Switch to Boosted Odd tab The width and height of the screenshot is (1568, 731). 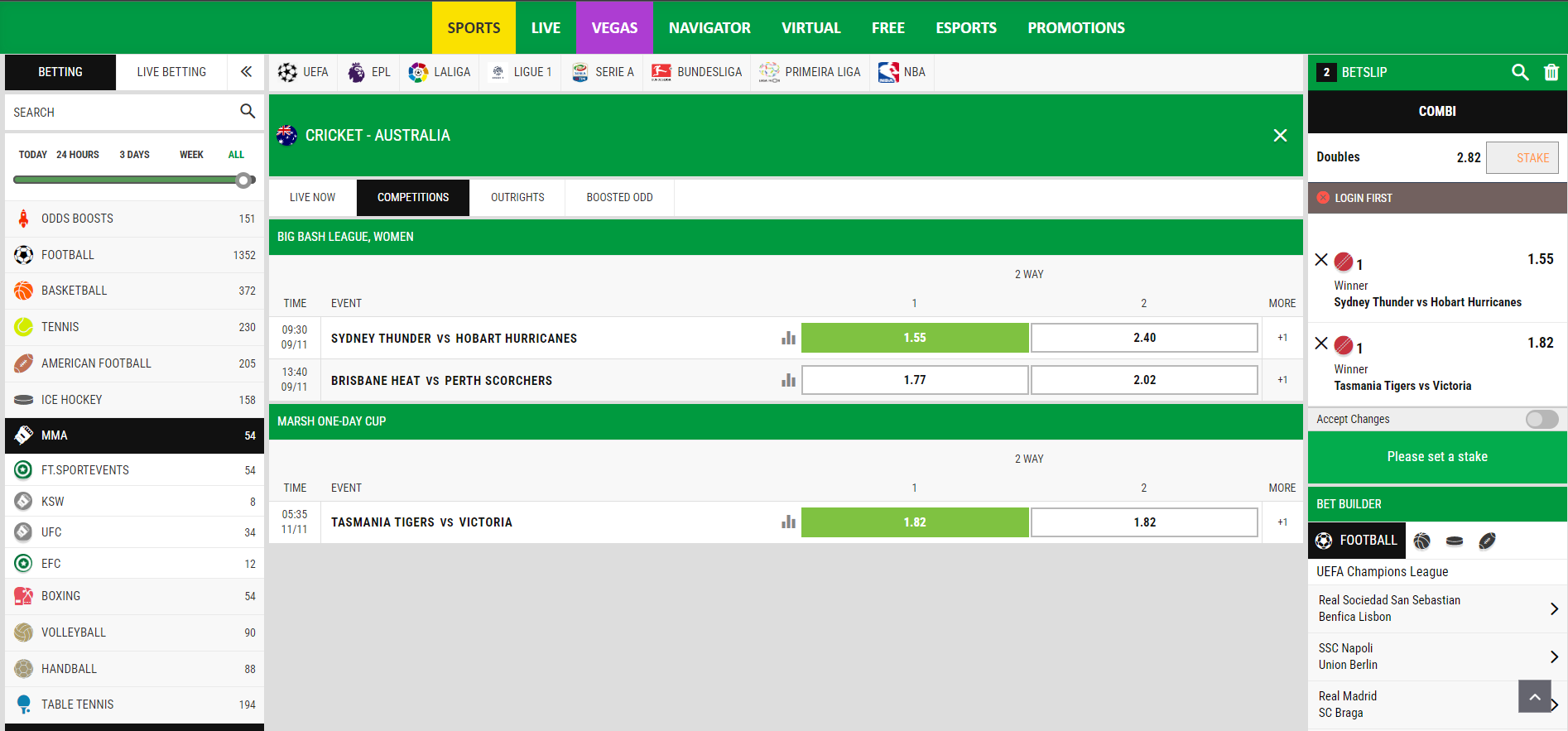coord(619,198)
